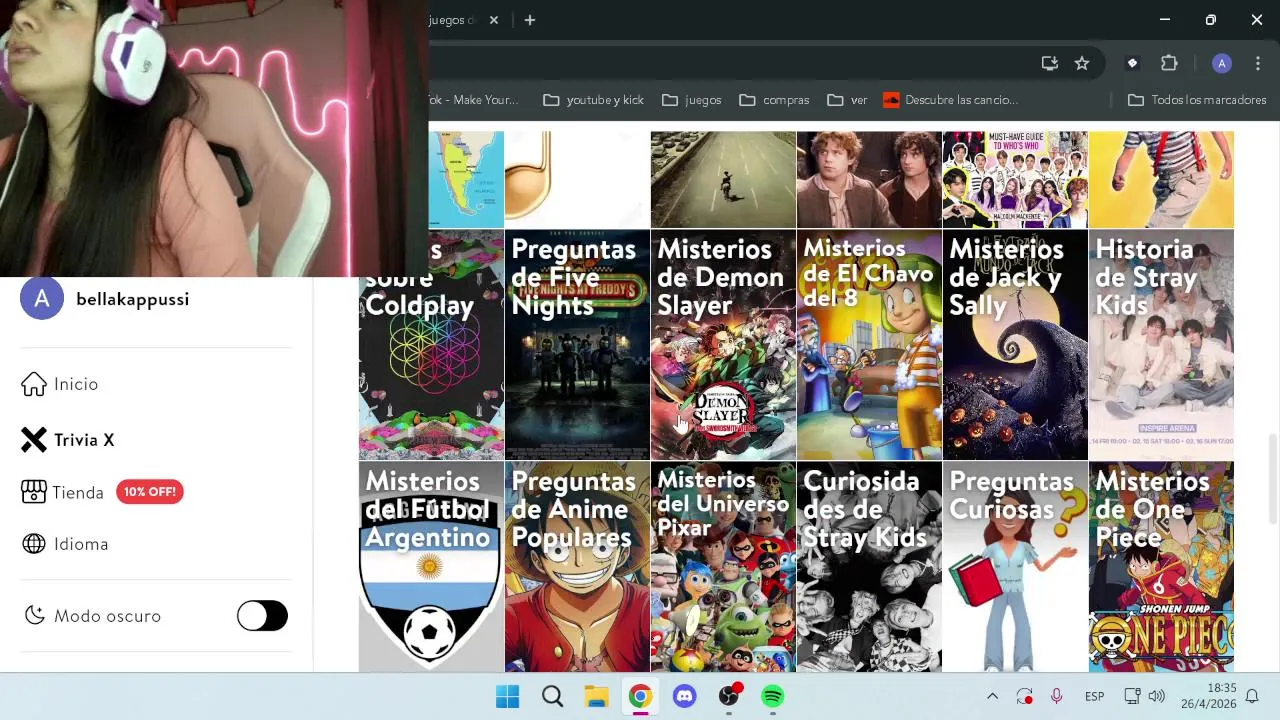Open Spotify from taskbar
Image resolution: width=1280 pixels, height=720 pixels.
click(x=773, y=696)
